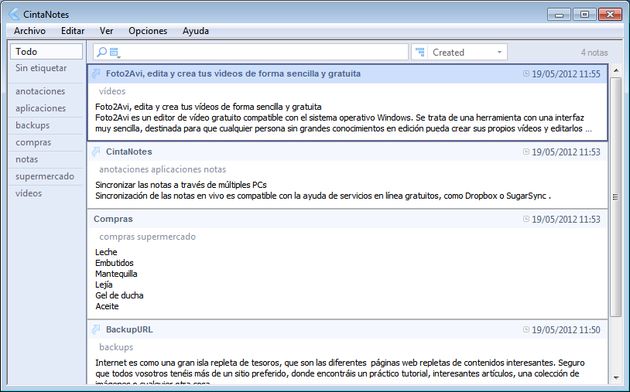Click the clock icon beside 19/05/2012 11:50
The image size is (630, 392).
click(526, 329)
